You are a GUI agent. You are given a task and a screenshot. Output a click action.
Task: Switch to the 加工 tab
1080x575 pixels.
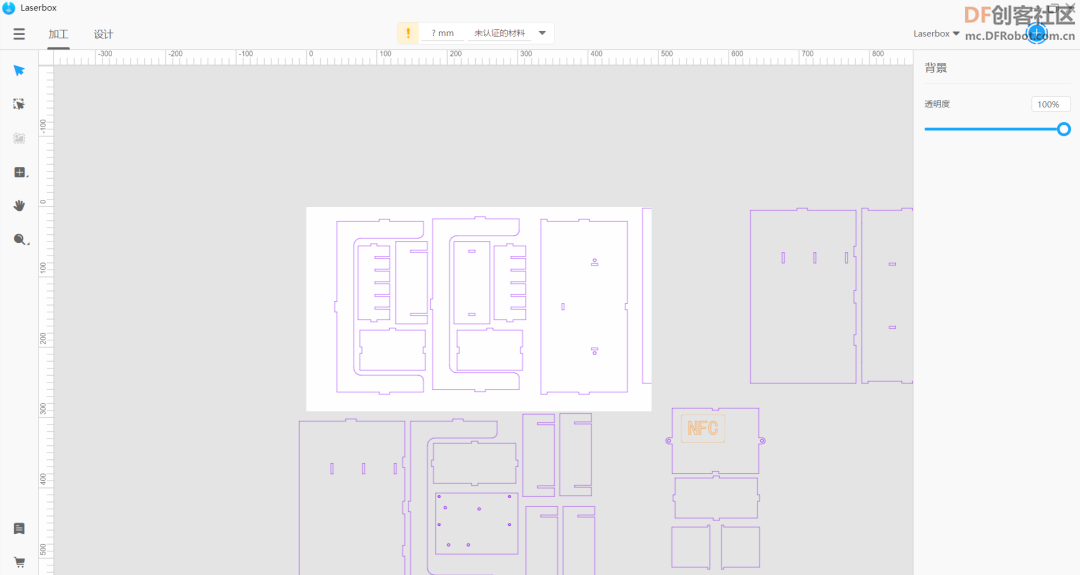59,34
